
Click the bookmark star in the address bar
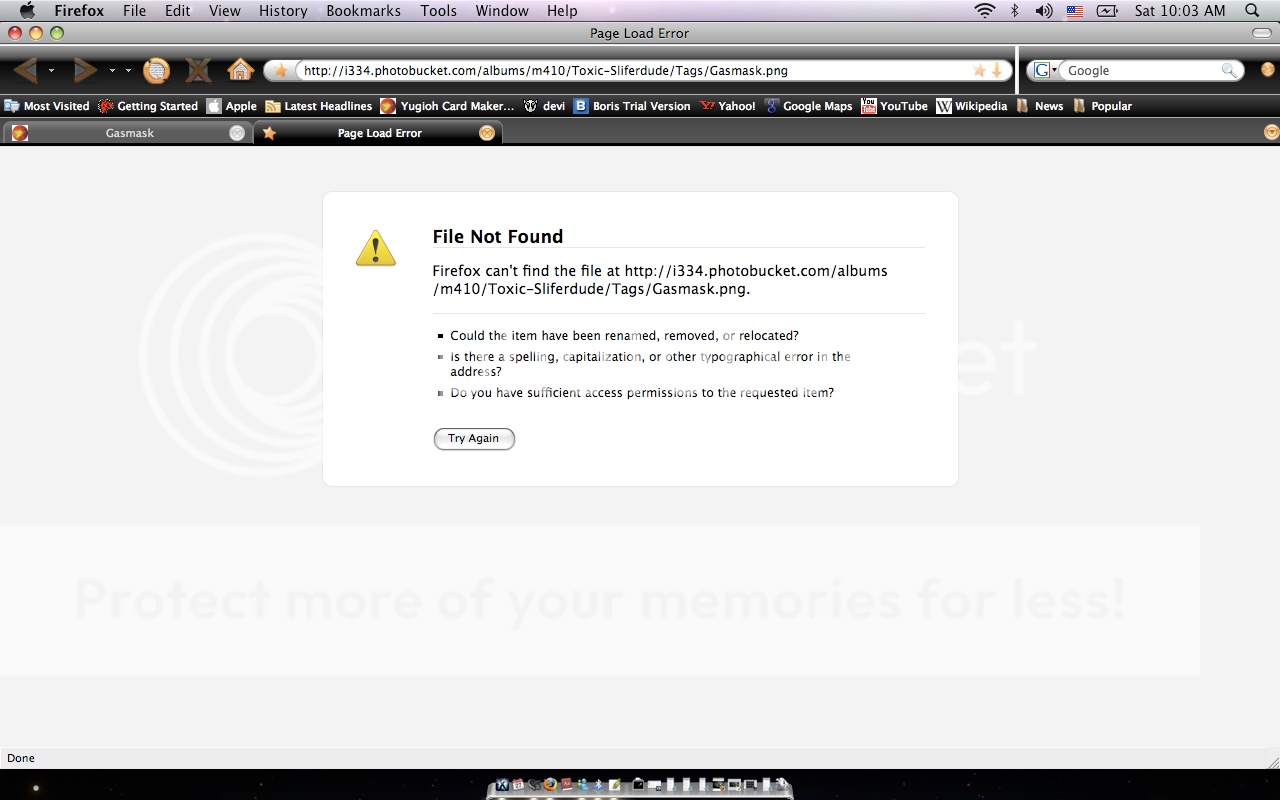point(979,71)
